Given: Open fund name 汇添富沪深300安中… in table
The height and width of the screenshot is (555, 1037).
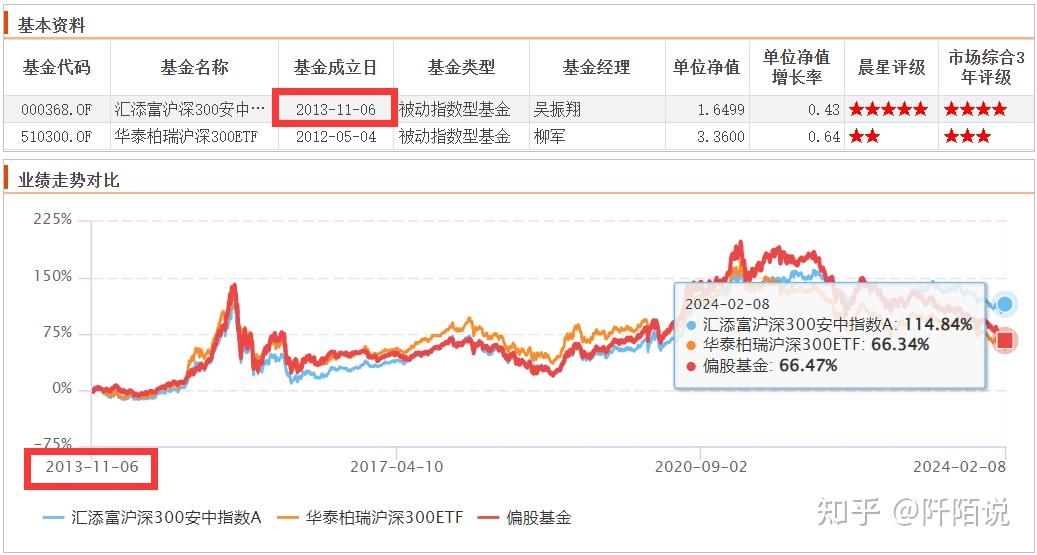Looking at the screenshot, I should click(x=190, y=110).
